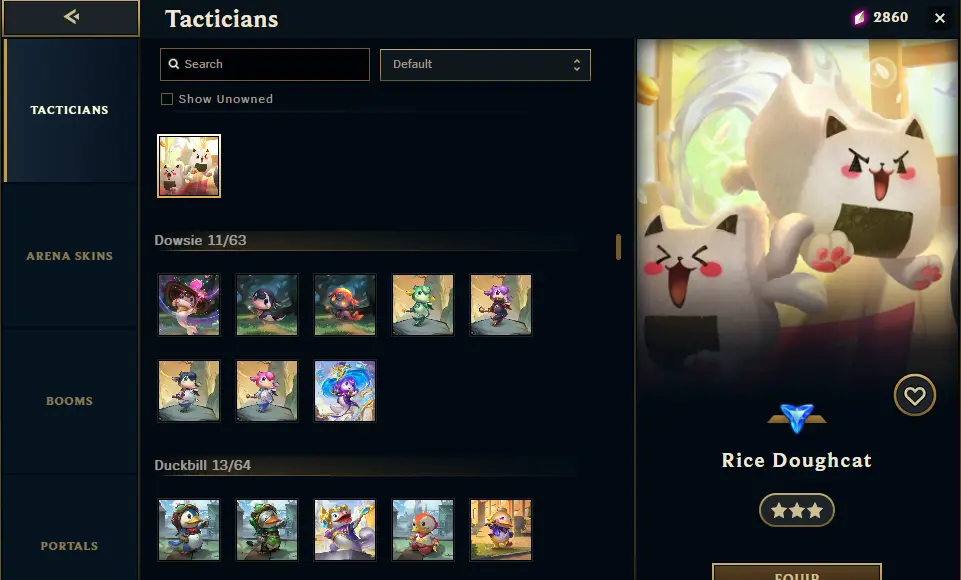
Task: Favorite Rice Doughcat with heart icon
Action: [x=914, y=395]
